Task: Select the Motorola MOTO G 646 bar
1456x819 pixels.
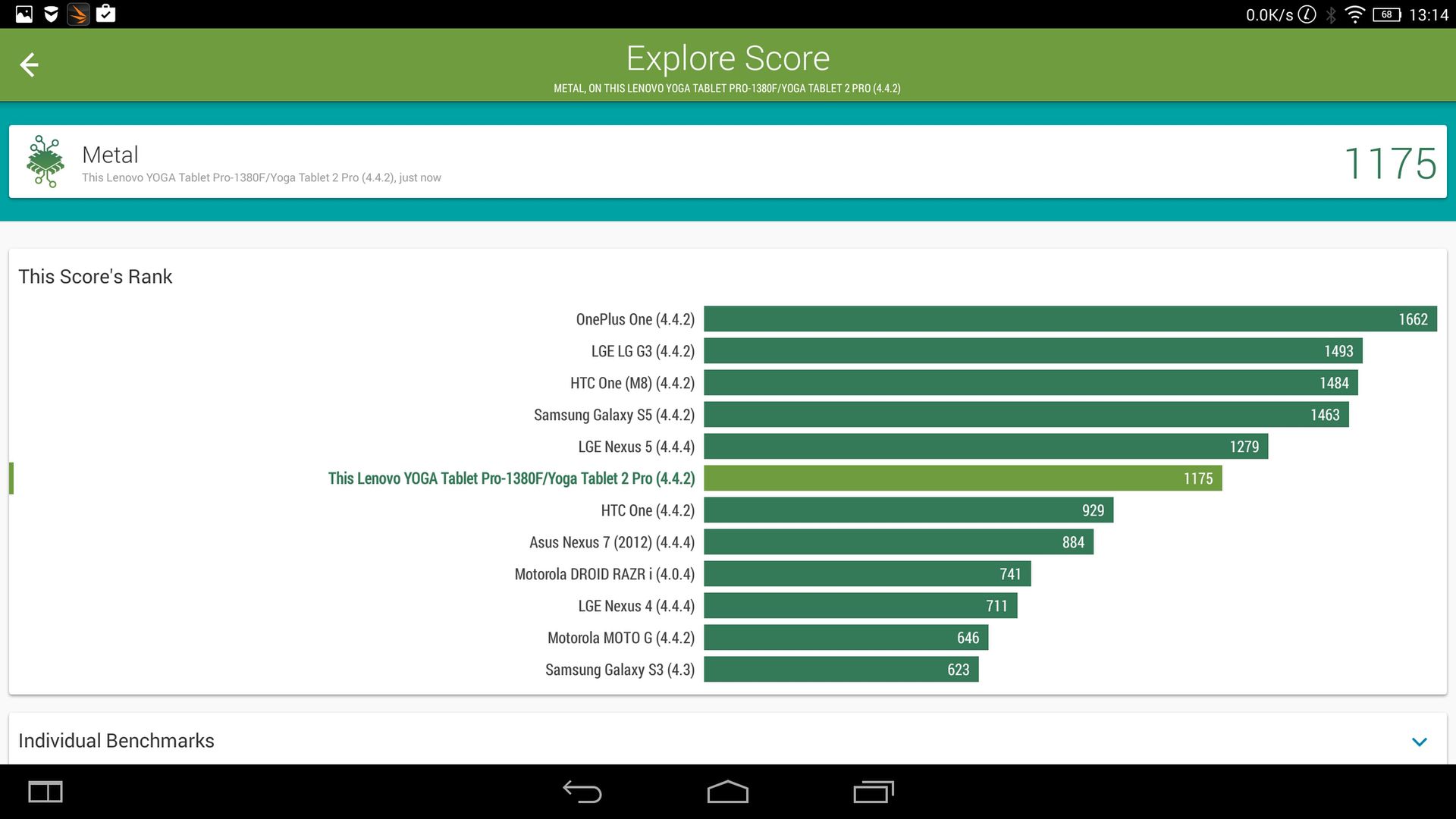Action: pyautogui.click(x=846, y=638)
